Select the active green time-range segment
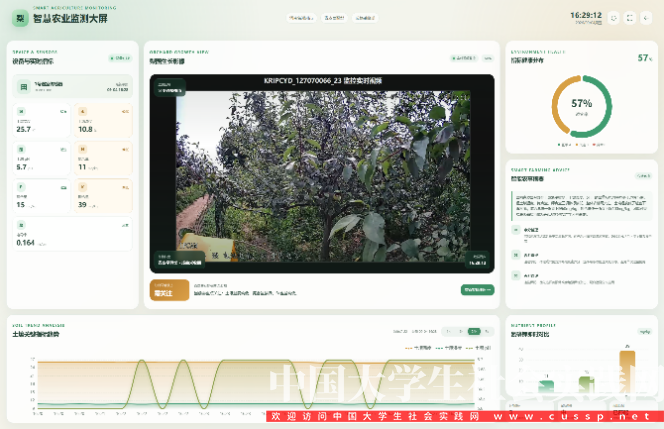This screenshot has width=664, height=429. [x=474, y=331]
